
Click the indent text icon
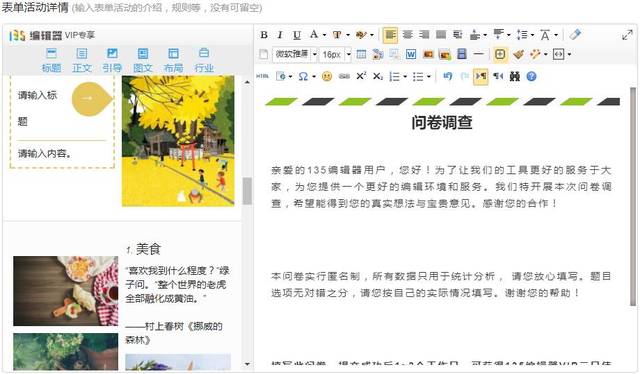[x=458, y=35]
